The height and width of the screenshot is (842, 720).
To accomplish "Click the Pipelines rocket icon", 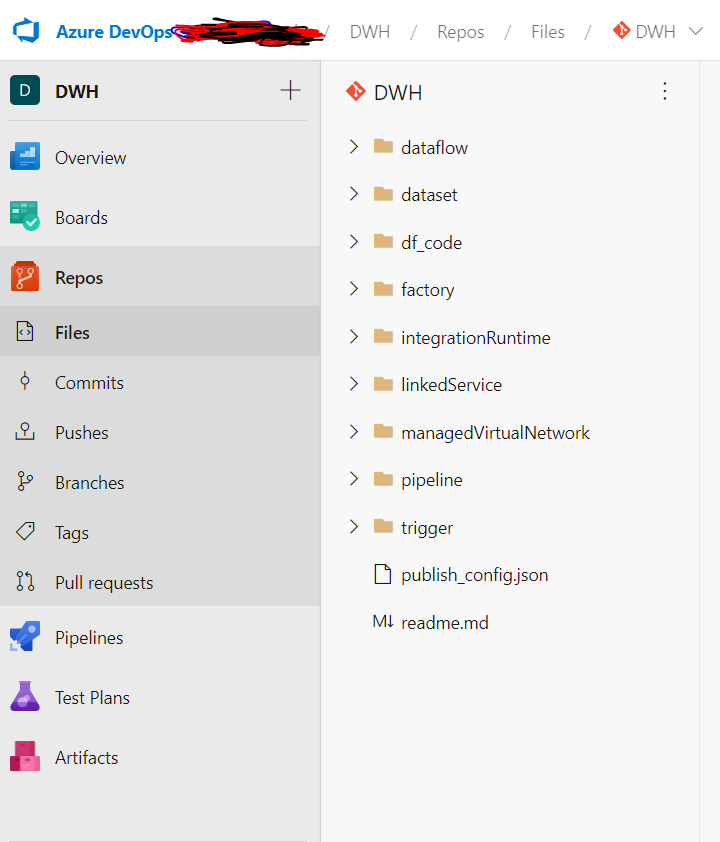I will tap(25, 636).
